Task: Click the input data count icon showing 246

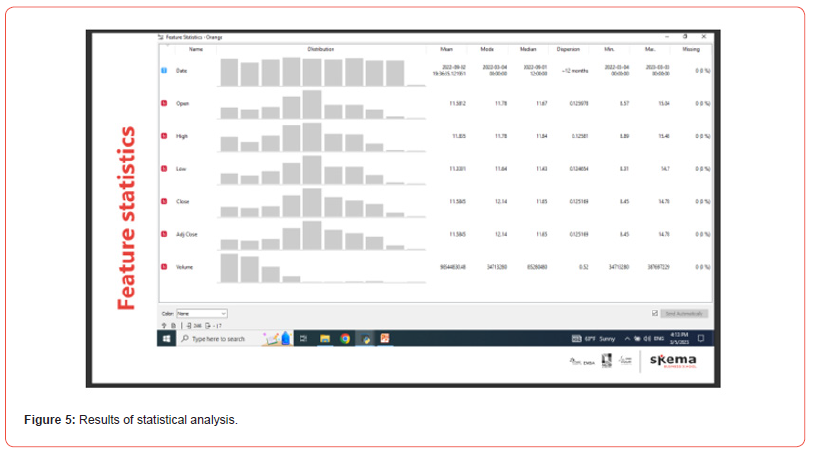Action: point(194,325)
